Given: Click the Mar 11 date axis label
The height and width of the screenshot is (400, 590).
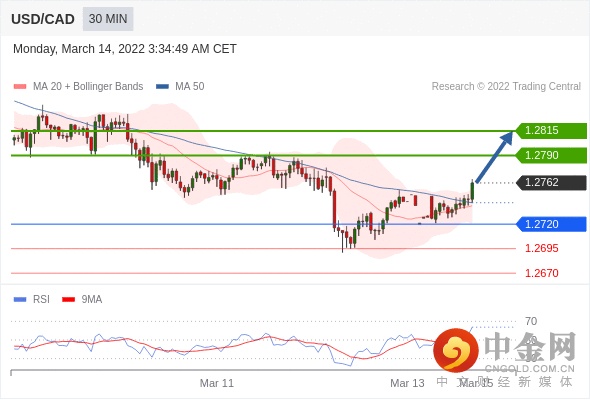Looking at the screenshot, I should pyautogui.click(x=217, y=383).
